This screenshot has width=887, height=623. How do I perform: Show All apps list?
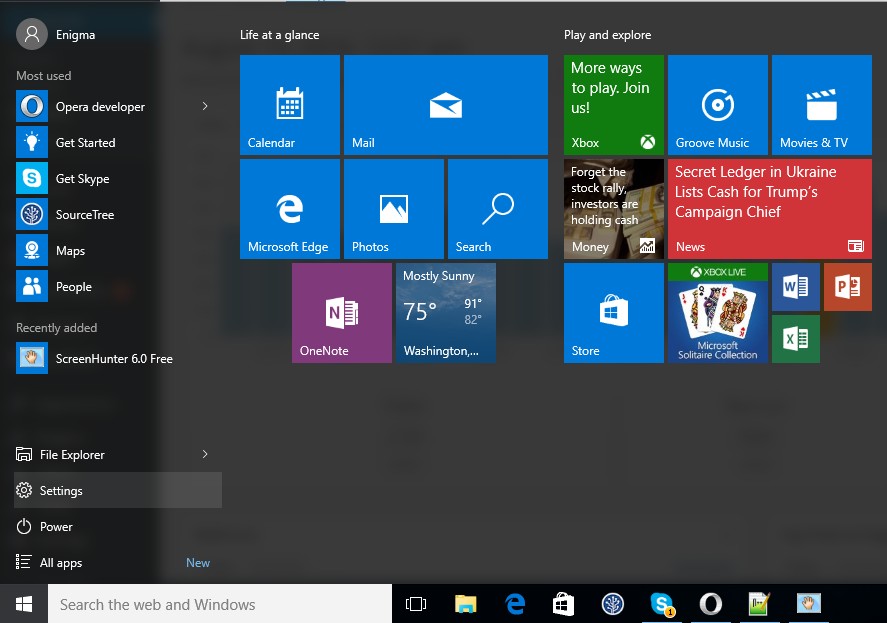tap(118, 562)
